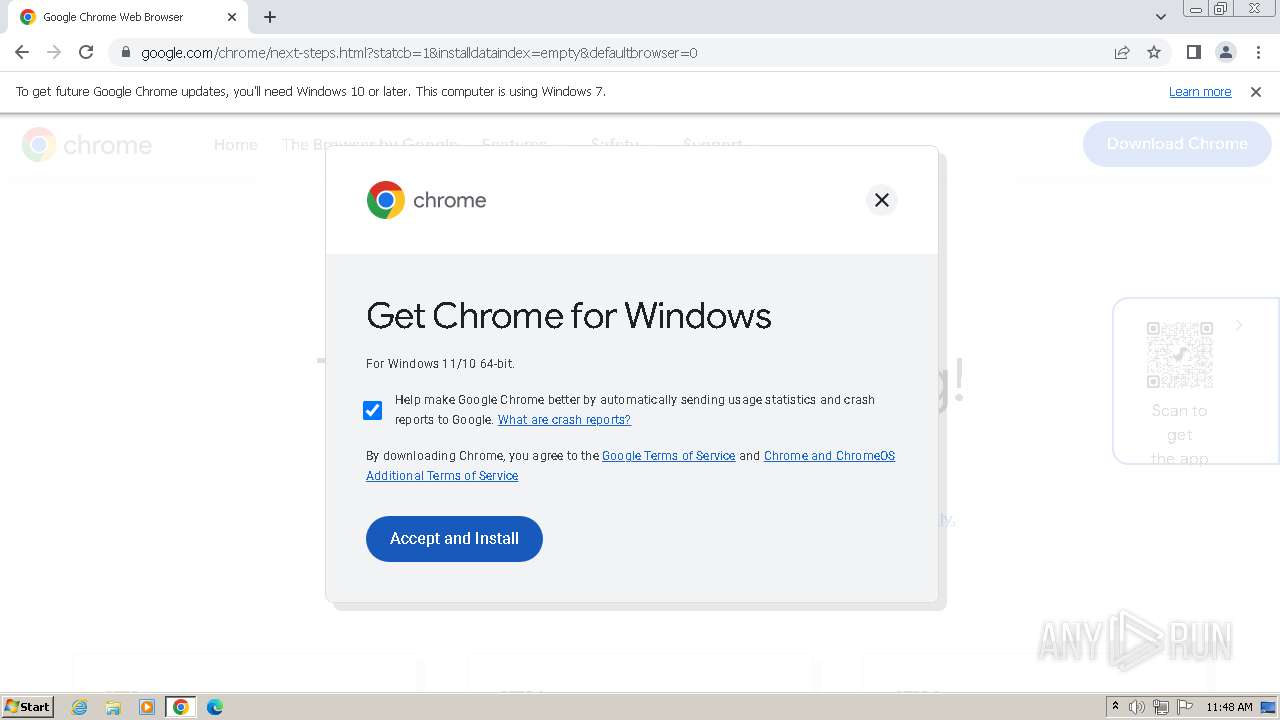Click Home in the page navigation
The width and height of the screenshot is (1280, 720).
(236, 145)
